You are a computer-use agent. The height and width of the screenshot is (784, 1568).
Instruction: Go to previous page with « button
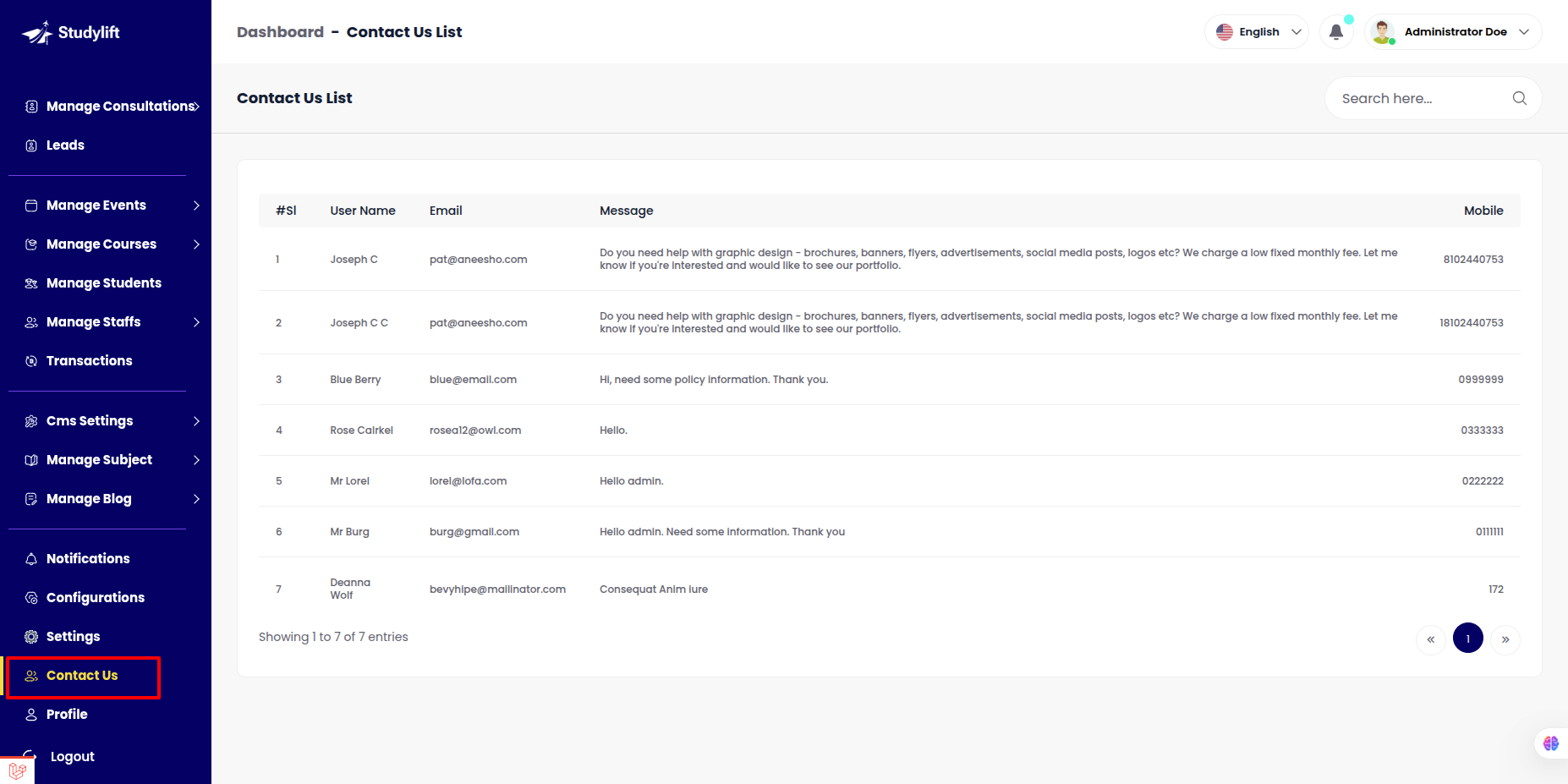(1431, 639)
